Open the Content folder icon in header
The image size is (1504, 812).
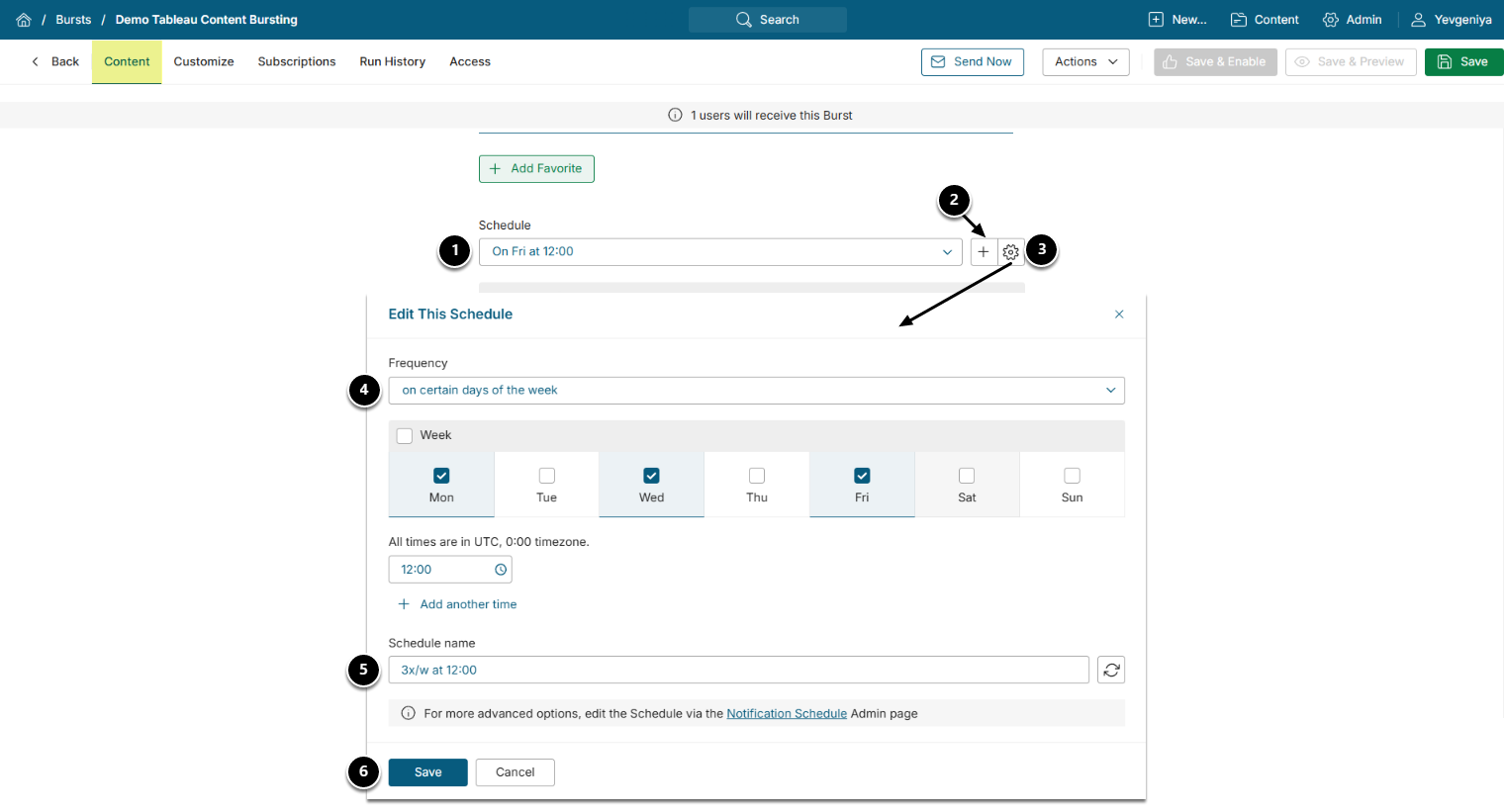pyautogui.click(x=1239, y=20)
